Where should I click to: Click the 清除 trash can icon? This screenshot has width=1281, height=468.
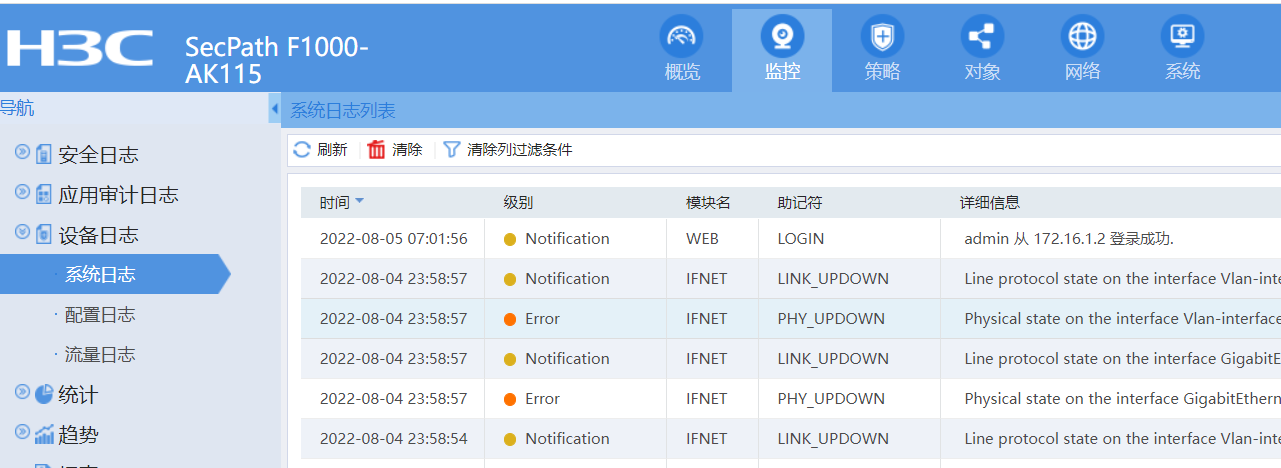click(377, 150)
